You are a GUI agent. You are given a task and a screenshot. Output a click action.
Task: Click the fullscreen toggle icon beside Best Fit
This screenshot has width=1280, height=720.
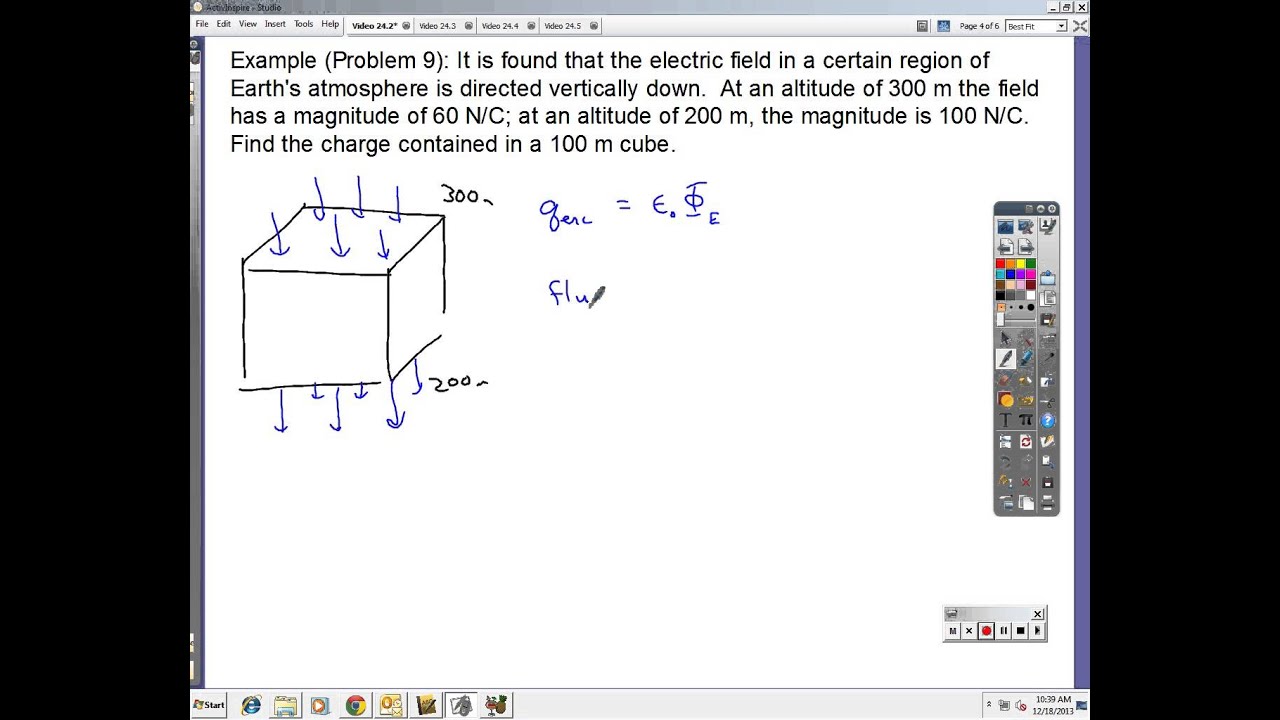1080,26
